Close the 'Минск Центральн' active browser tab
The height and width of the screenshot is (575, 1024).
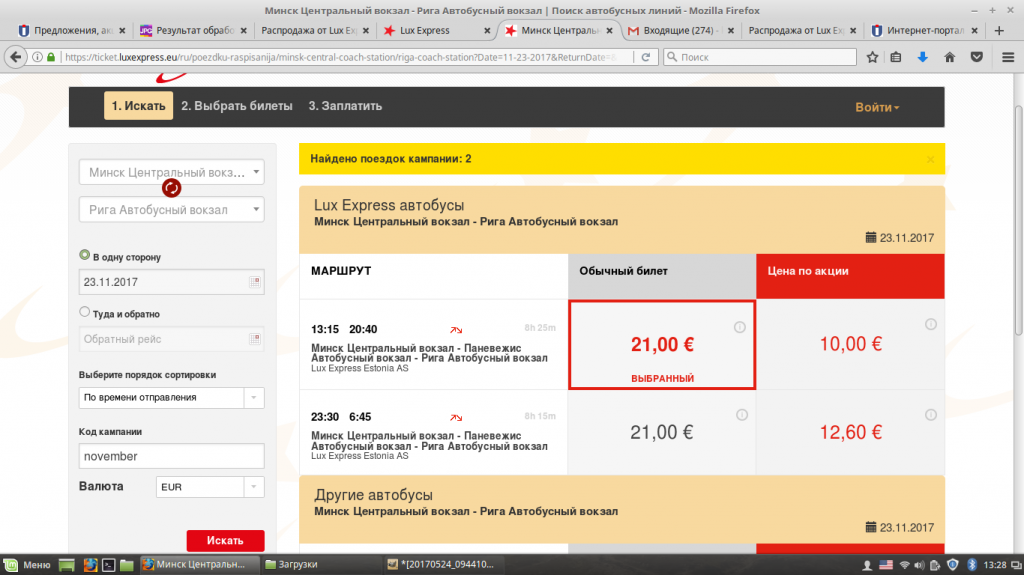point(609,31)
